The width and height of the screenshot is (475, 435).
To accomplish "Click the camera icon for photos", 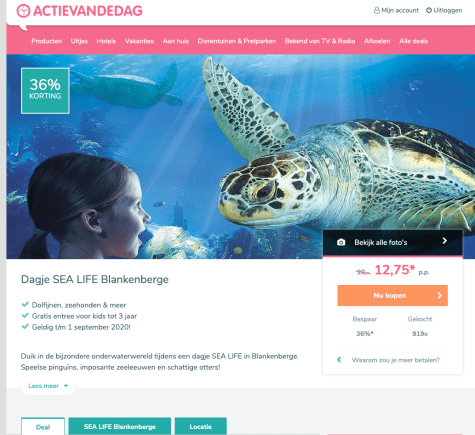I will pos(341,242).
